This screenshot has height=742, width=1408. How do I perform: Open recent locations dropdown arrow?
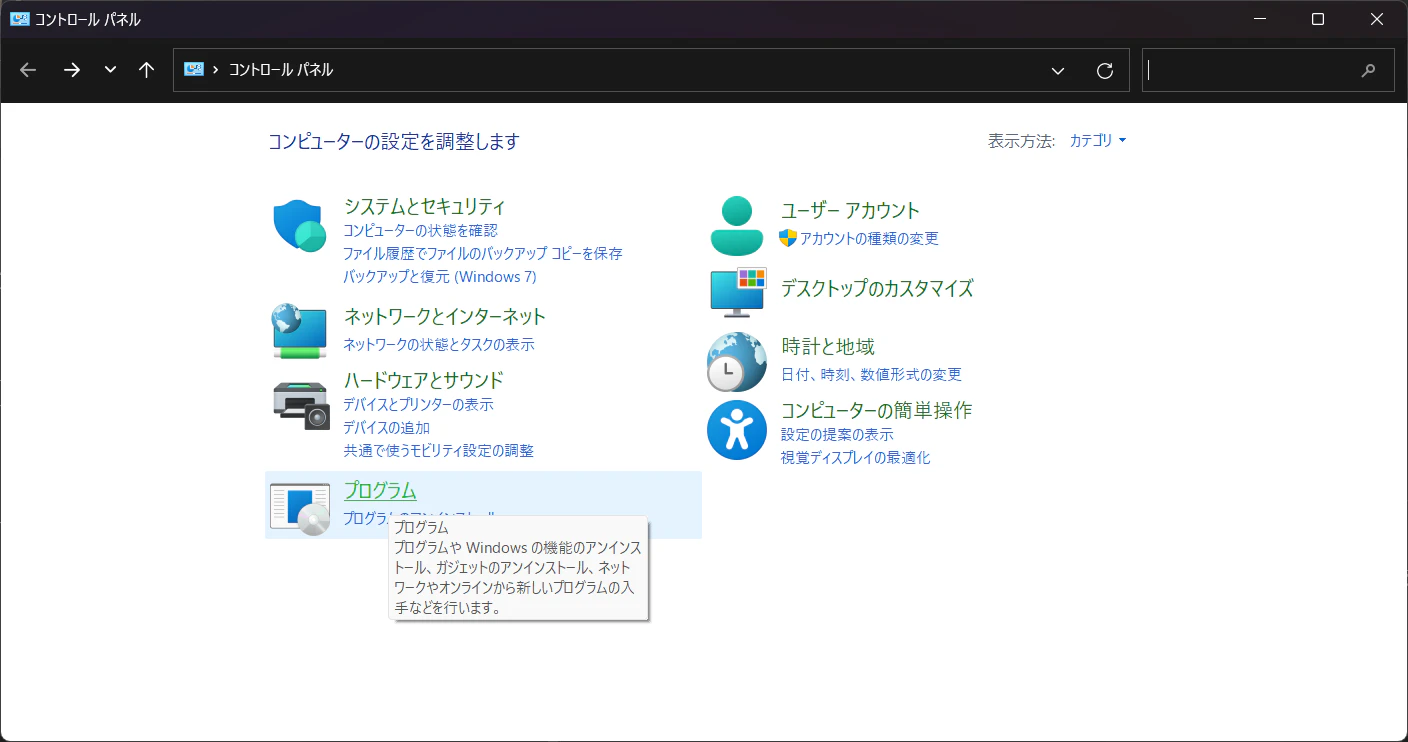(110, 70)
